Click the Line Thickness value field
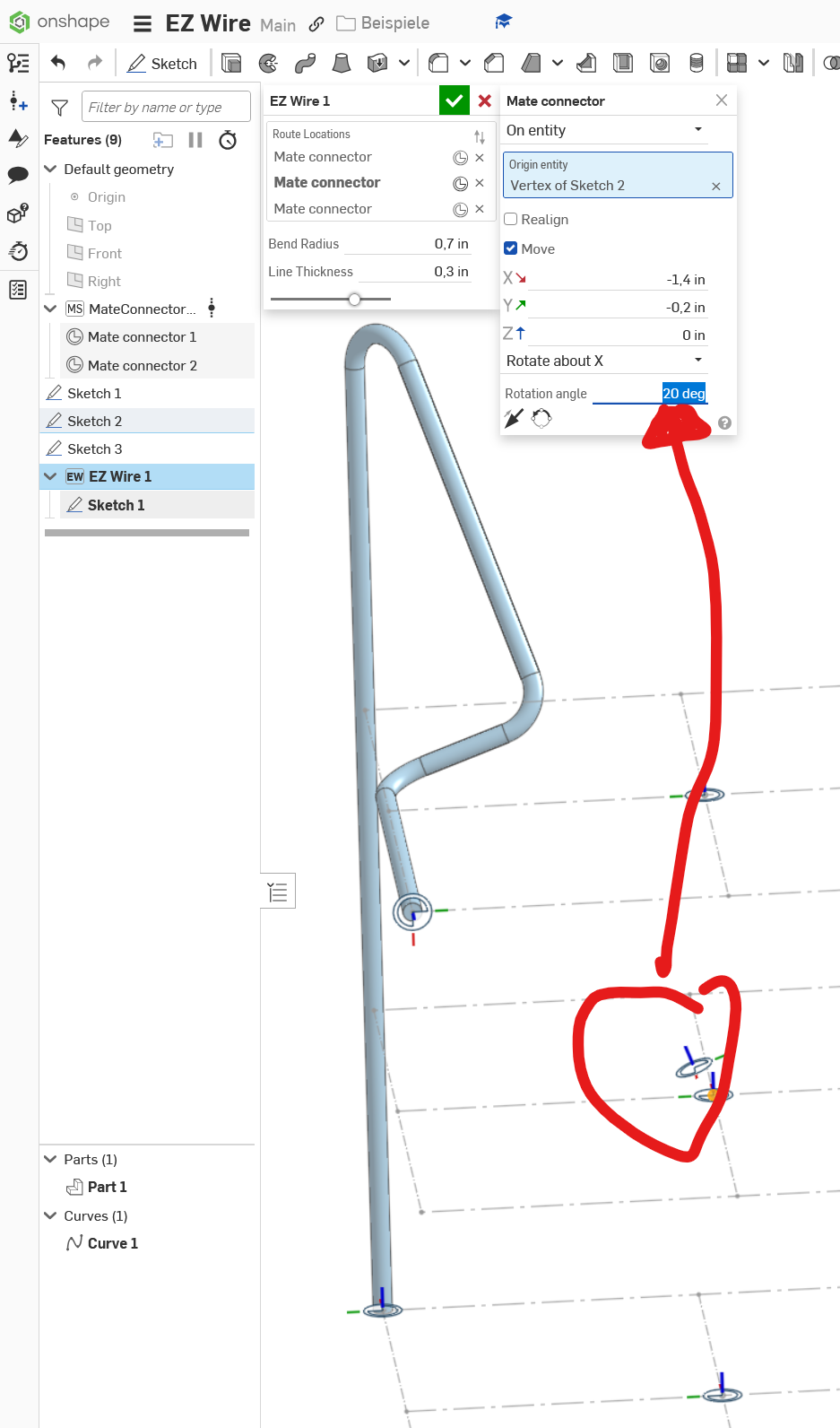The height and width of the screenshot is (1428, 840). tap(414, 272)
